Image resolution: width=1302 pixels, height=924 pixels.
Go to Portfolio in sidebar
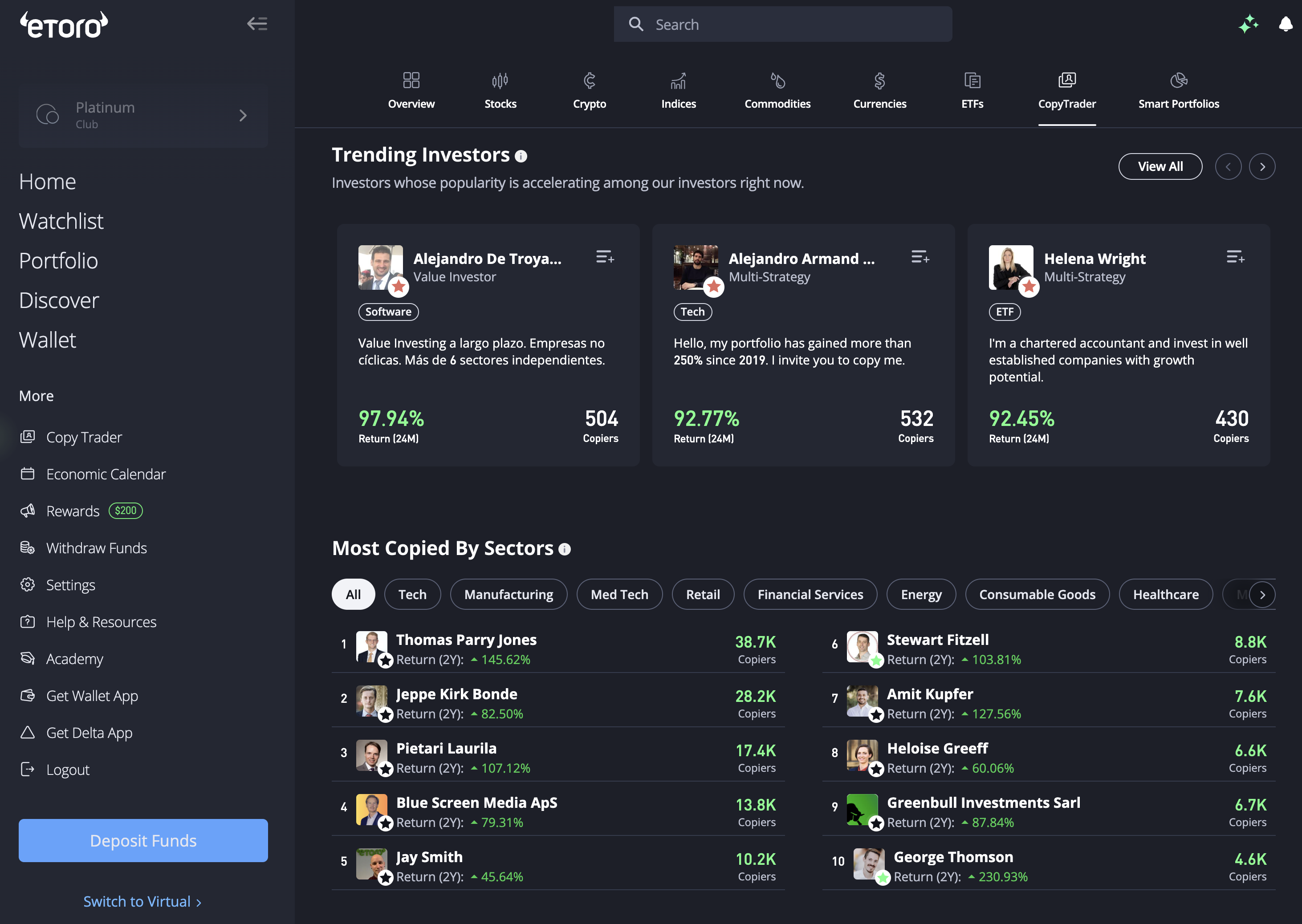[x=59, y=260]
